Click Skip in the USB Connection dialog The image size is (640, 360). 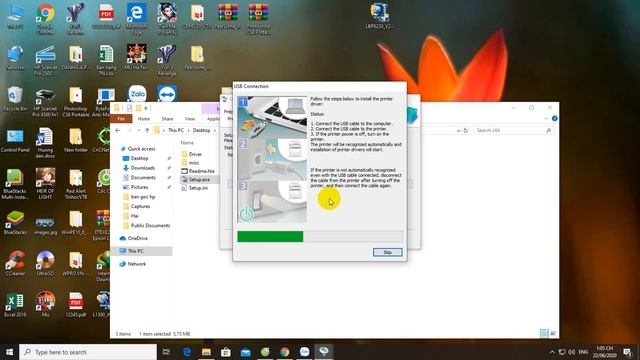coord(387,252)
